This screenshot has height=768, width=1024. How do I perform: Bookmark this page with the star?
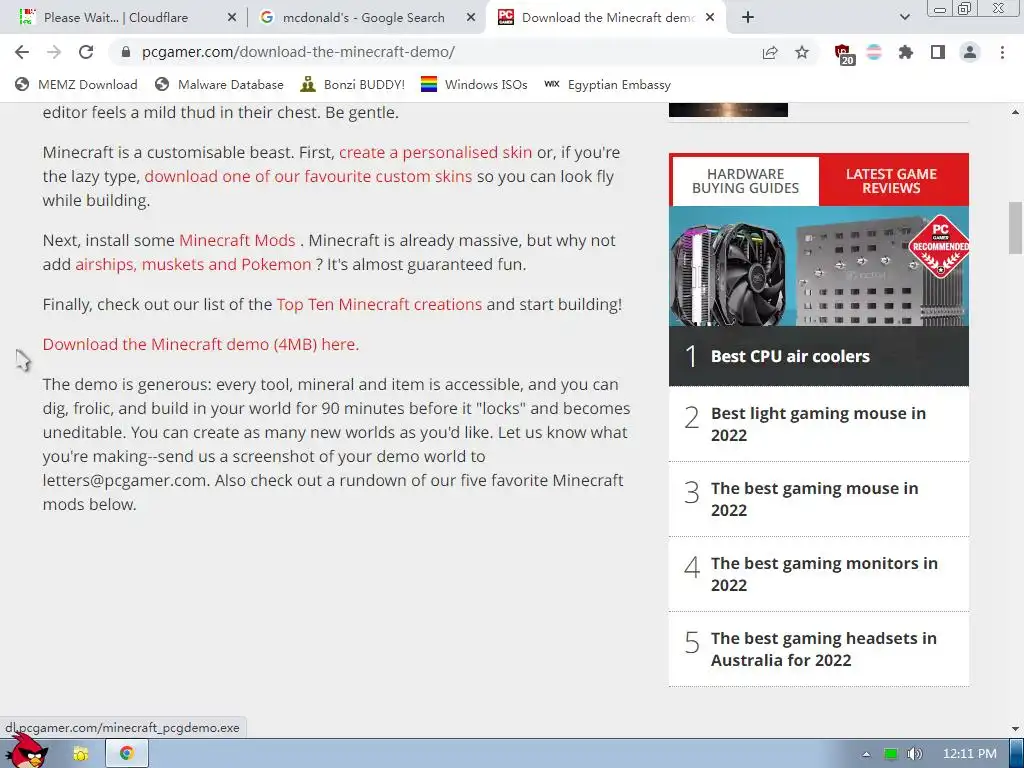coord(802,52)
